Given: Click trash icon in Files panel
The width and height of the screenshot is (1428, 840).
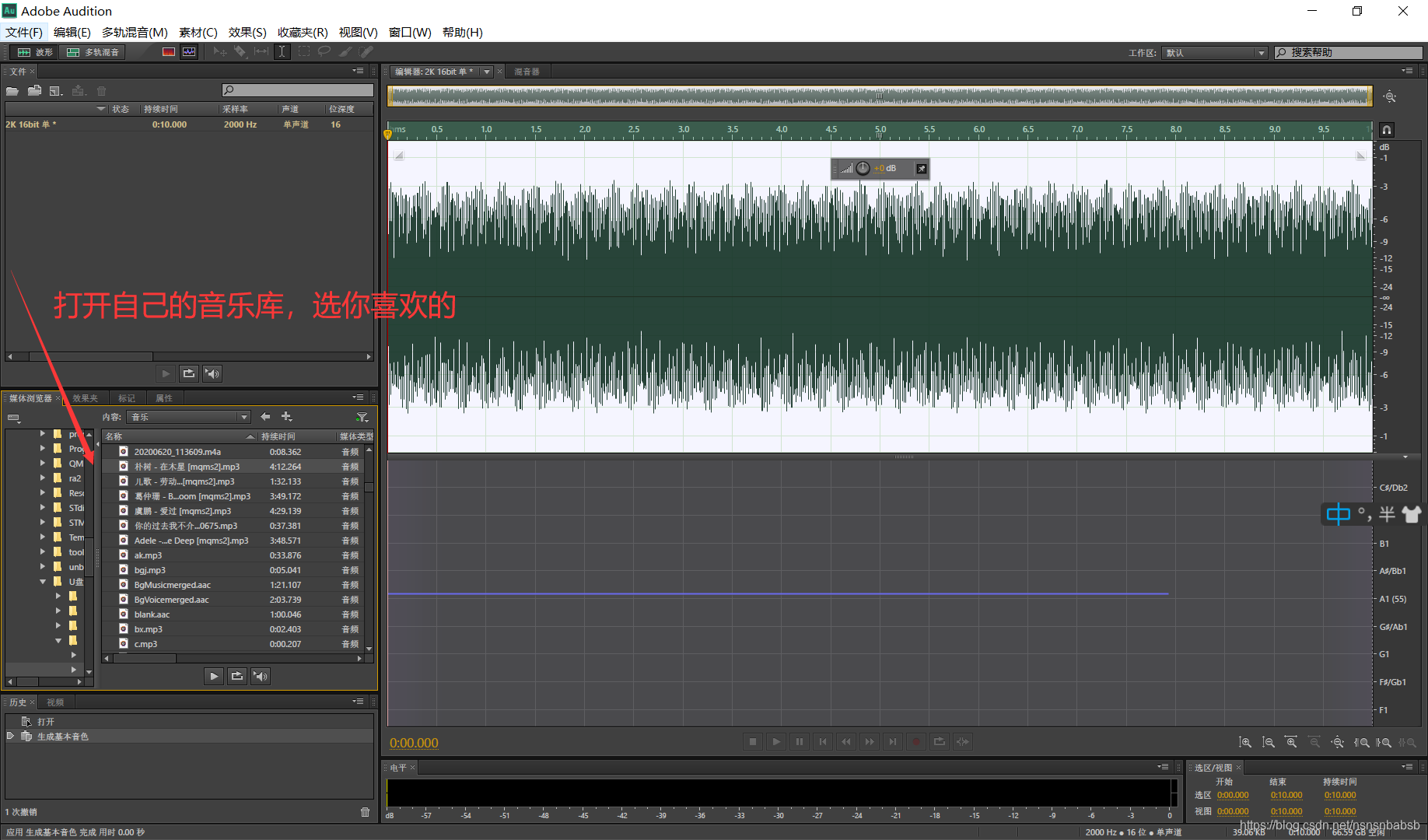Looking at the screenshot, I should (101, 91).
